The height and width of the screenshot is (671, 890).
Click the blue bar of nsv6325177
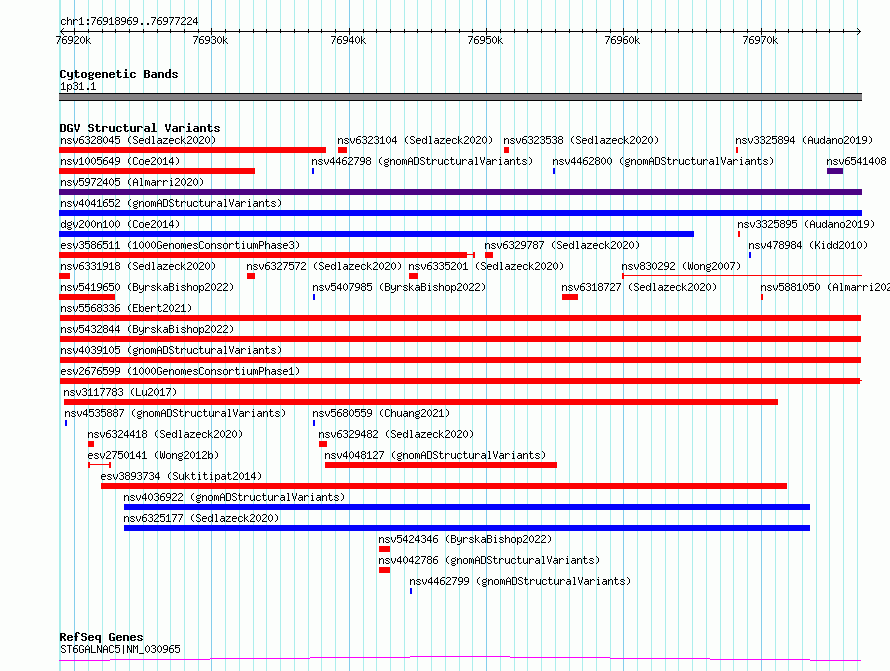coord(467,528)
